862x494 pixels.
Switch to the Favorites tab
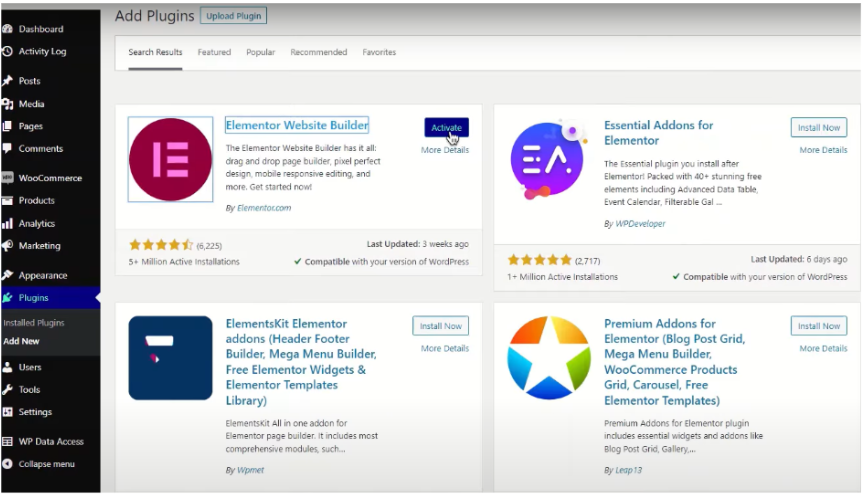click(379, 52)
